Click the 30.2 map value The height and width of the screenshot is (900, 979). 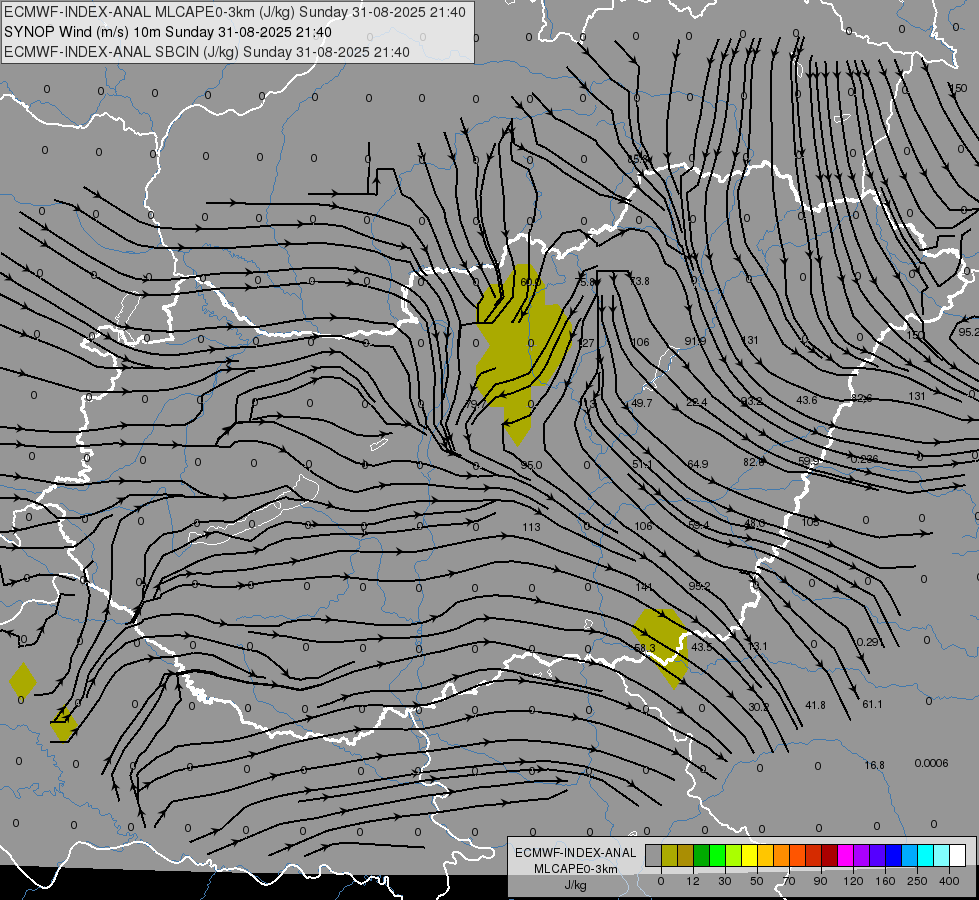(x=759, y=707)
